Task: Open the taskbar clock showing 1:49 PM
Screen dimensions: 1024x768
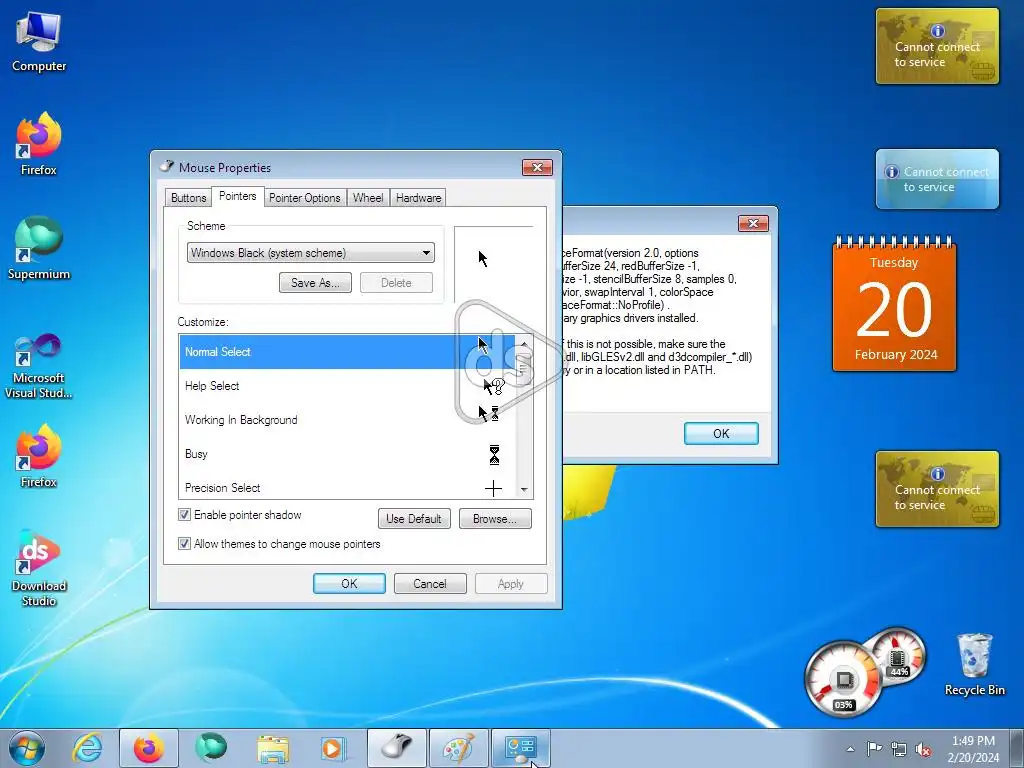Action: click(973, 749)
